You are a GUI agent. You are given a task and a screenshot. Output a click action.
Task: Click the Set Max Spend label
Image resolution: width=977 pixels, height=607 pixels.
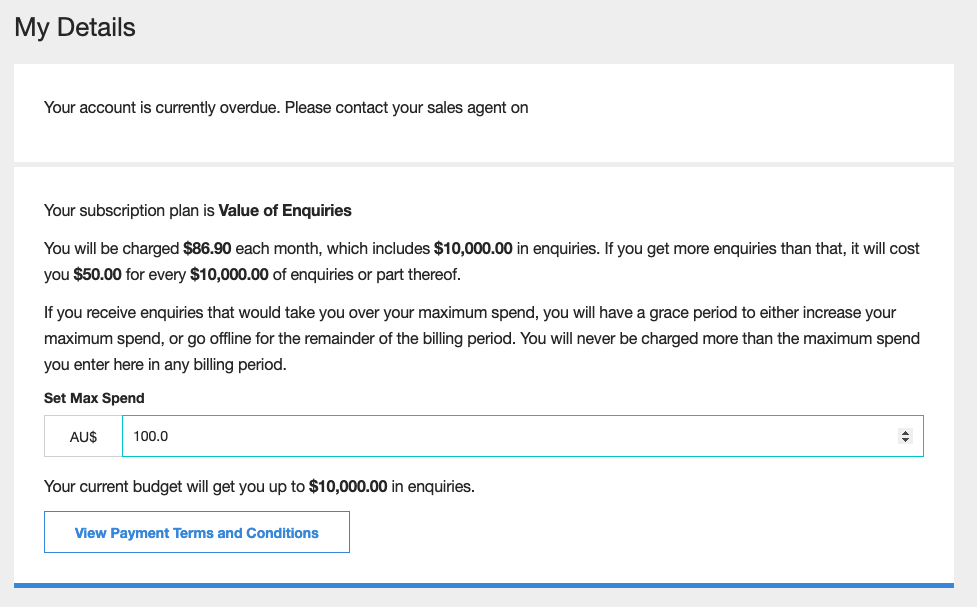coord(94,398)
